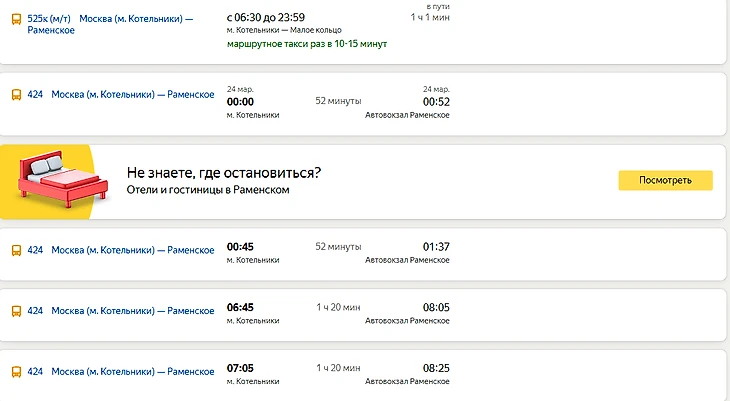Click the bus icon beside the 06:45 departure
The height and width of the screenshot is (401, 730).
pos(16,311)
